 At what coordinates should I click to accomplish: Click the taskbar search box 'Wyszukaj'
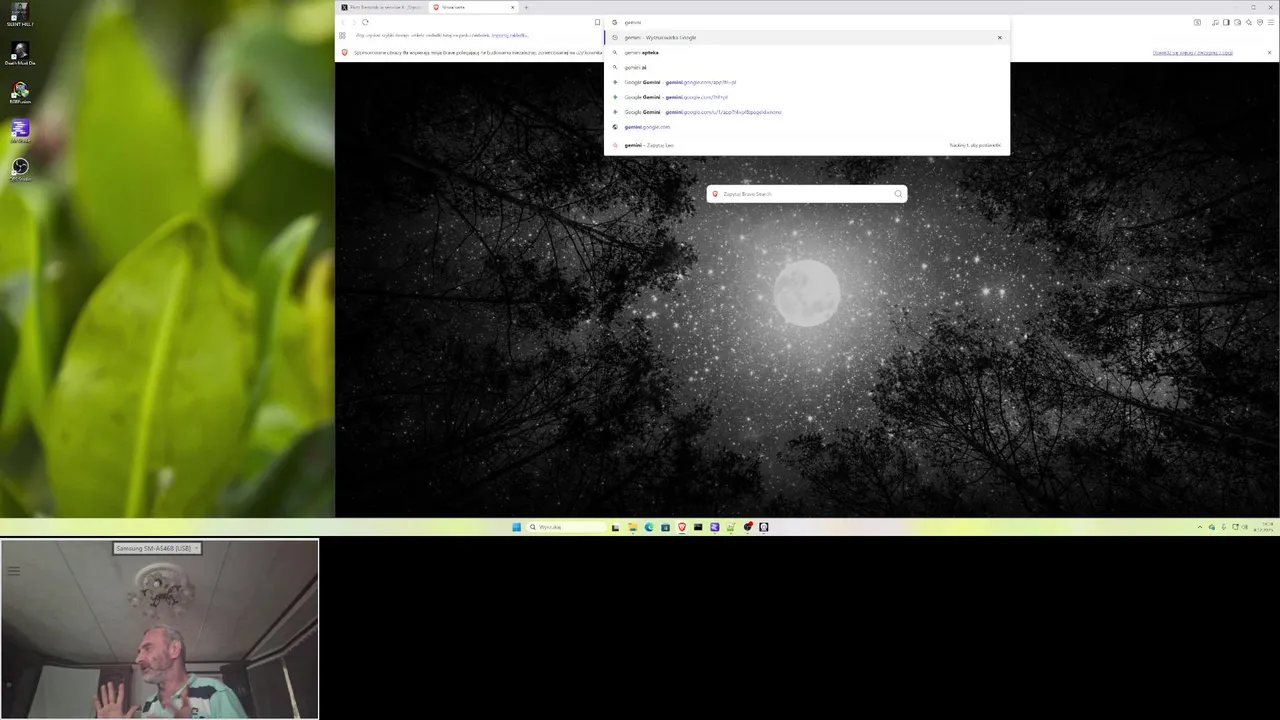pyautogui.click(x=566, y=527)
